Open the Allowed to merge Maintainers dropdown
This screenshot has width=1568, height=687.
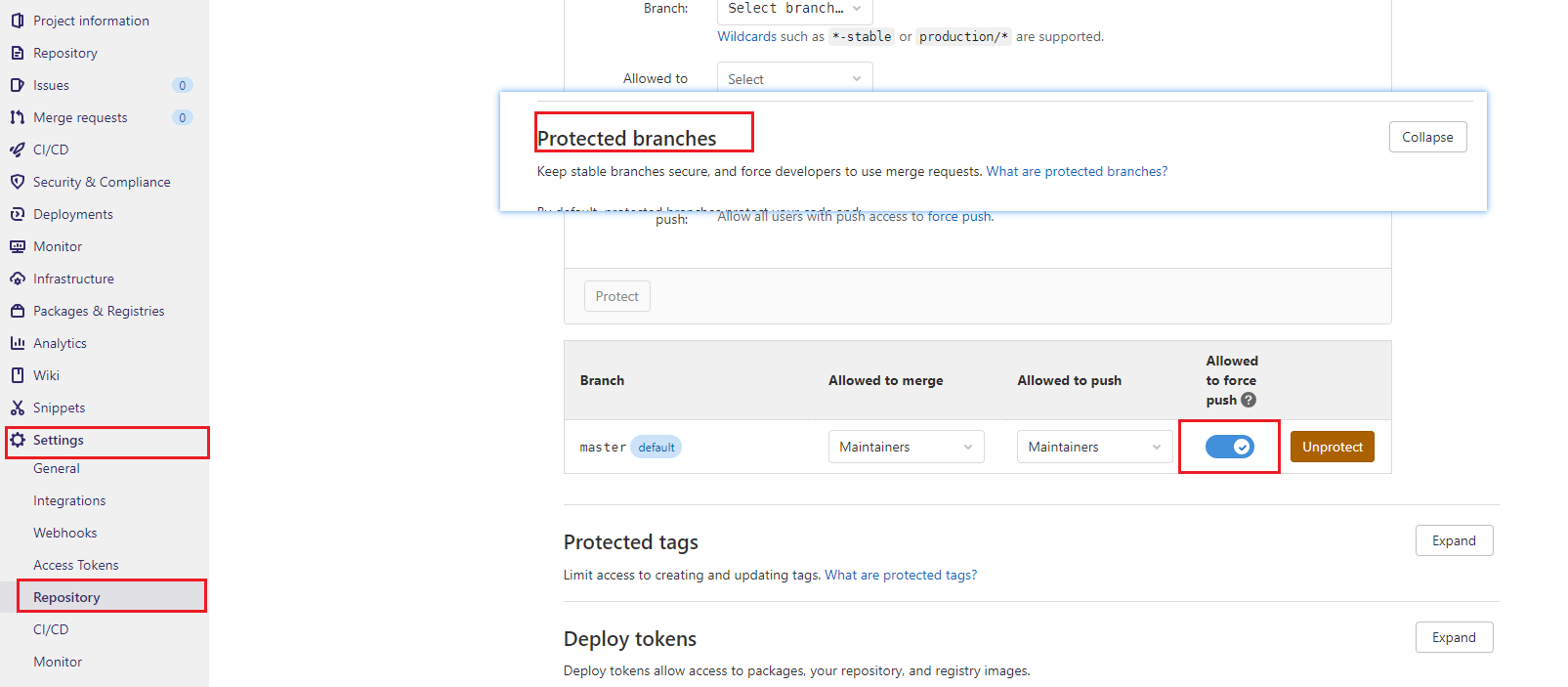(906, 447)
